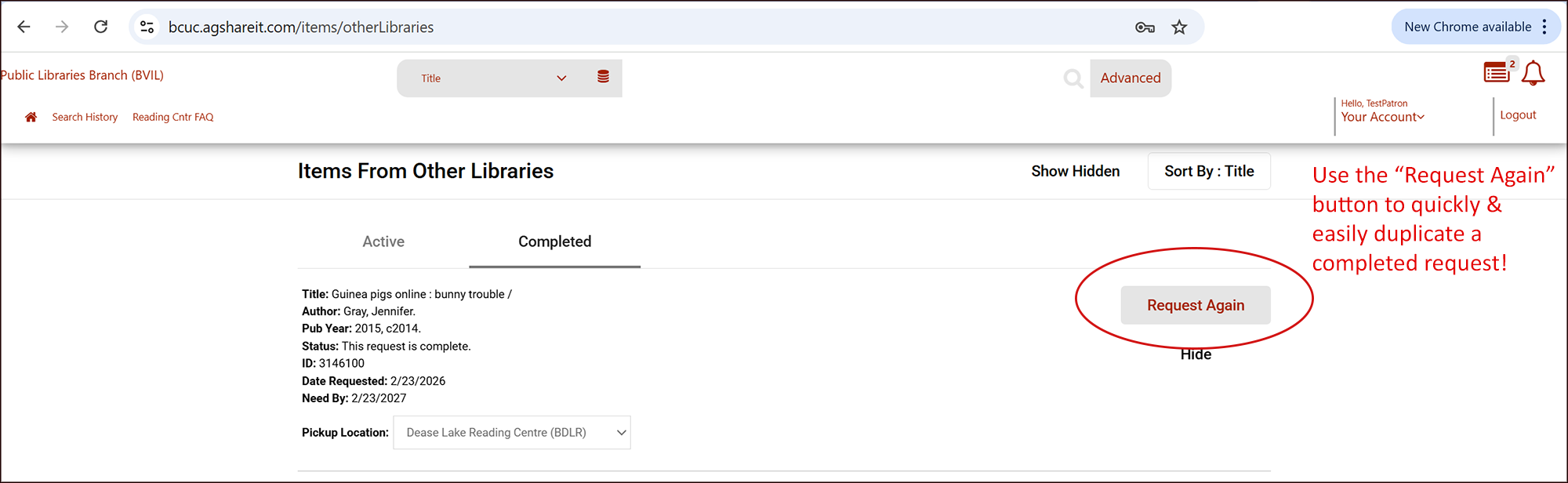Go home via the red house icon
Screen dimensions: 1568x483
coord(31,117)
